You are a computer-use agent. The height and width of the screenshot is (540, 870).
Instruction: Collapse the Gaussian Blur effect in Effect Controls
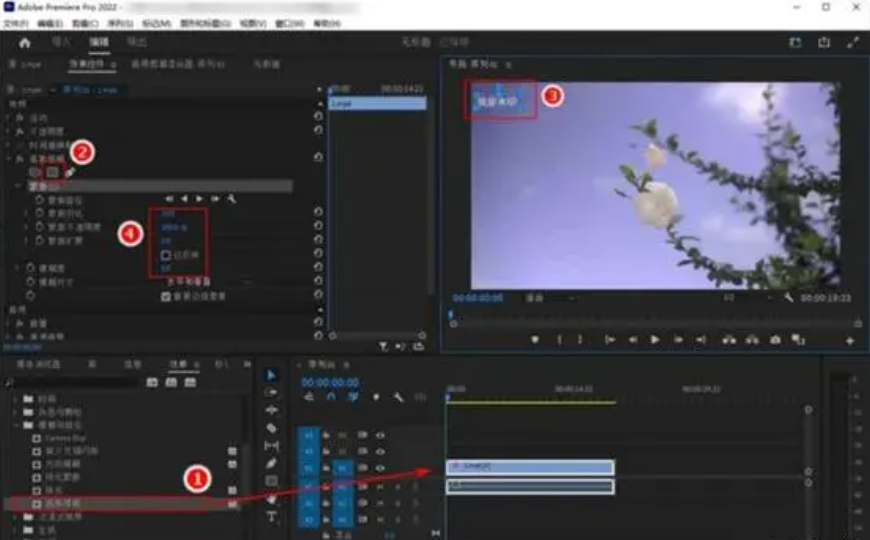click(8, 159)
